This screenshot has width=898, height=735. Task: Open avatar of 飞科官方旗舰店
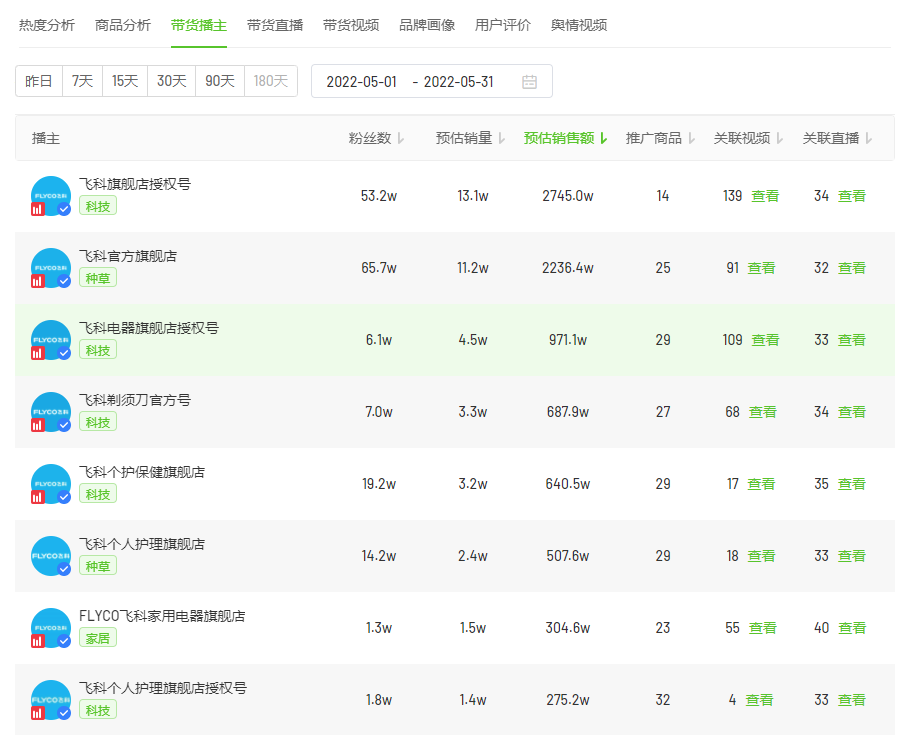coord(51,268)
